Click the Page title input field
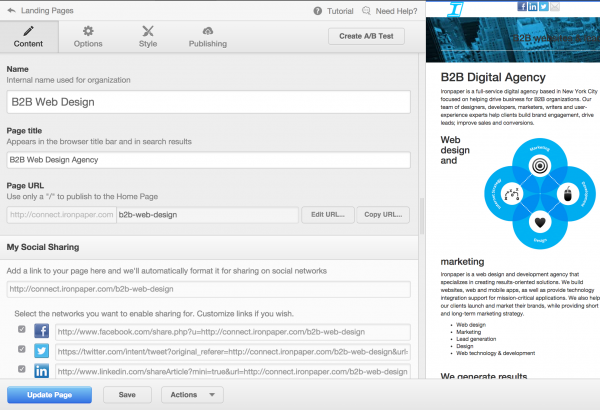 pyautogui.click(x=209, y=160)
